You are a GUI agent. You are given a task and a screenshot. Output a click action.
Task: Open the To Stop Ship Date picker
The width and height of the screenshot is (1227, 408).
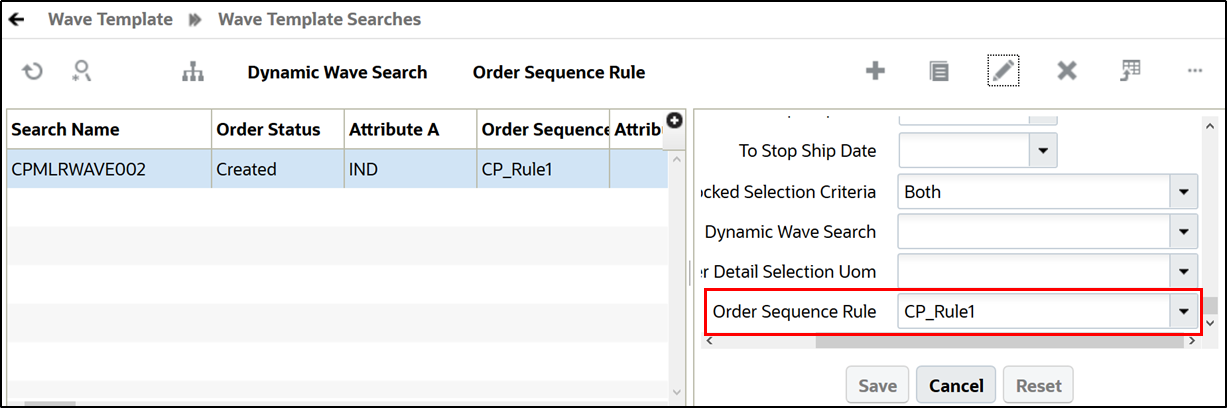click(x=1043, y=151)
